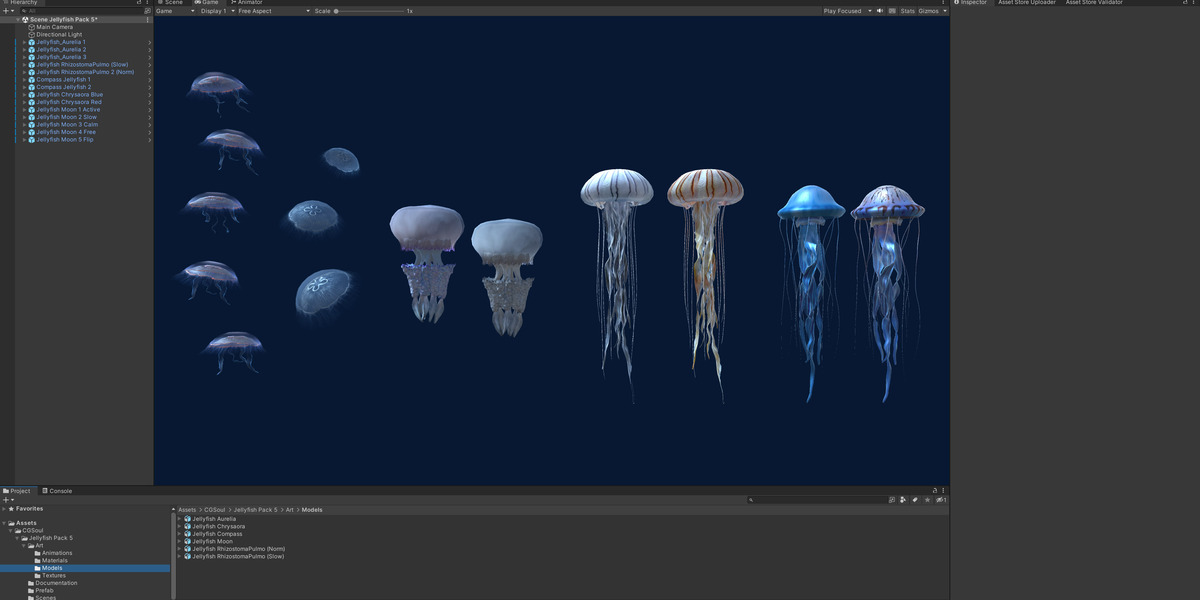Image resolution: width=1200 pixels, height=600 pixels.
Task: Click the Hierarchy search field
Action: coord(83,11)
